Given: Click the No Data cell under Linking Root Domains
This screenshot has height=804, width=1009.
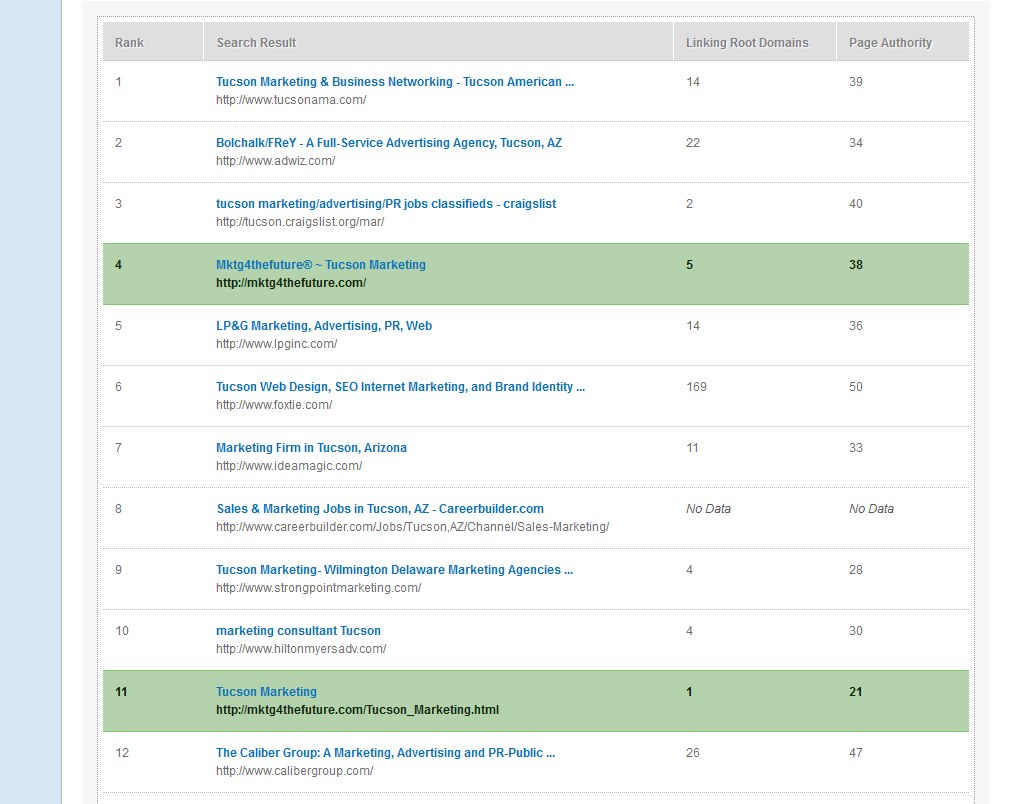Looking at the screenshot, I should click(x=708, y=509).
